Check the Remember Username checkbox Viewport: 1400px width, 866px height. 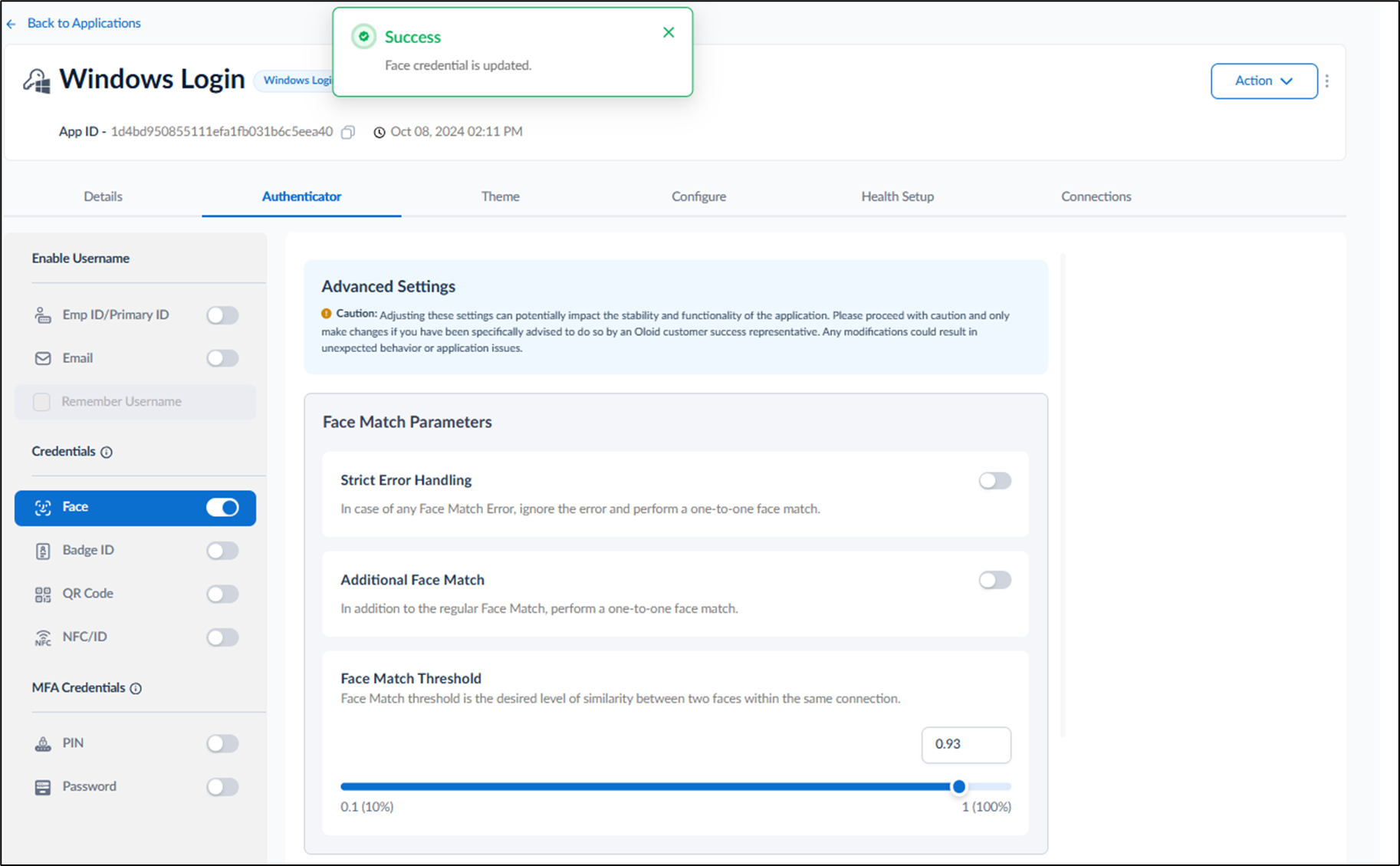[42, 402]
